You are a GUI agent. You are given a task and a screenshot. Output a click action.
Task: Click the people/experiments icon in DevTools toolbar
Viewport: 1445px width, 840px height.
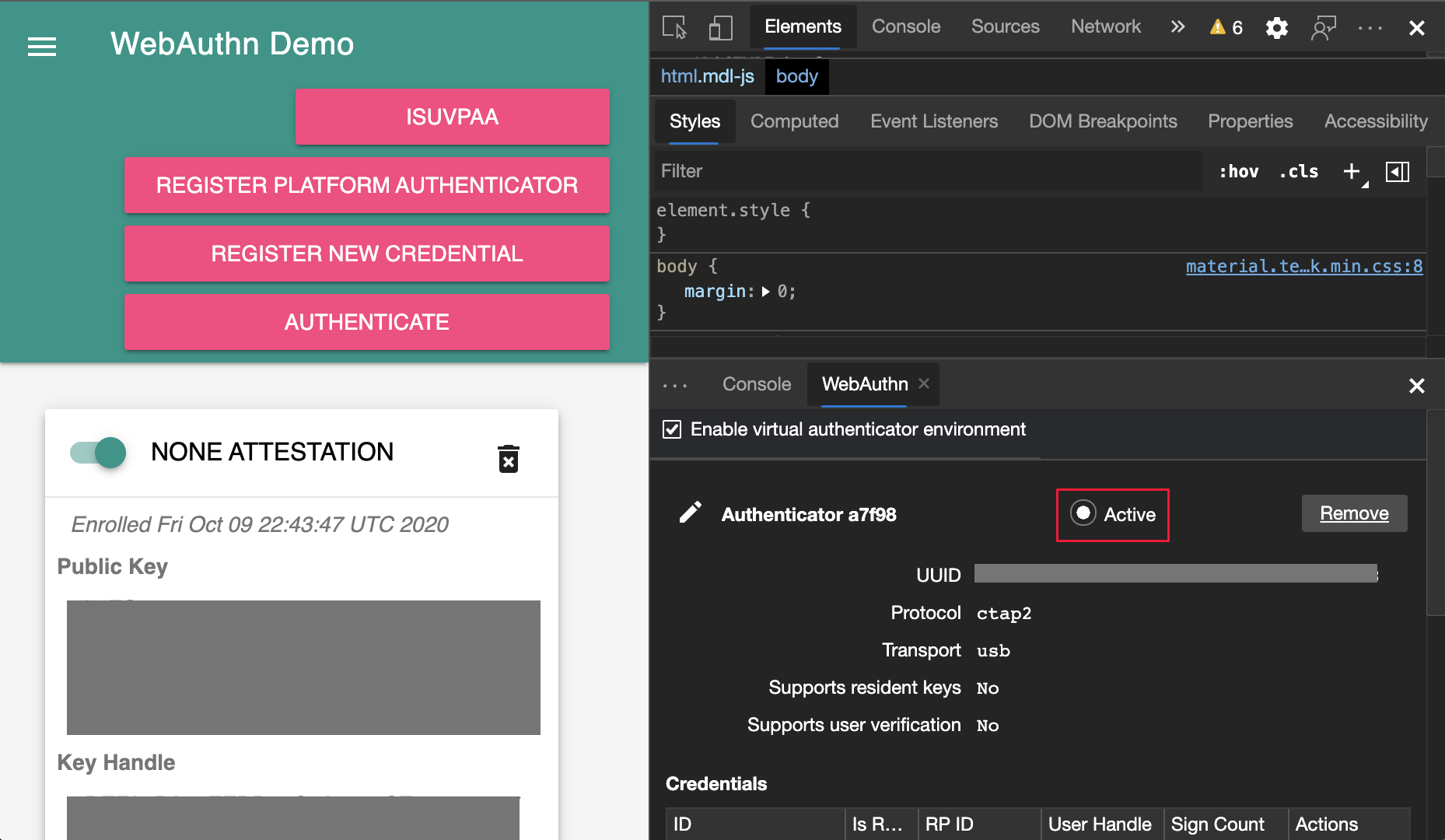point(1323,26)
